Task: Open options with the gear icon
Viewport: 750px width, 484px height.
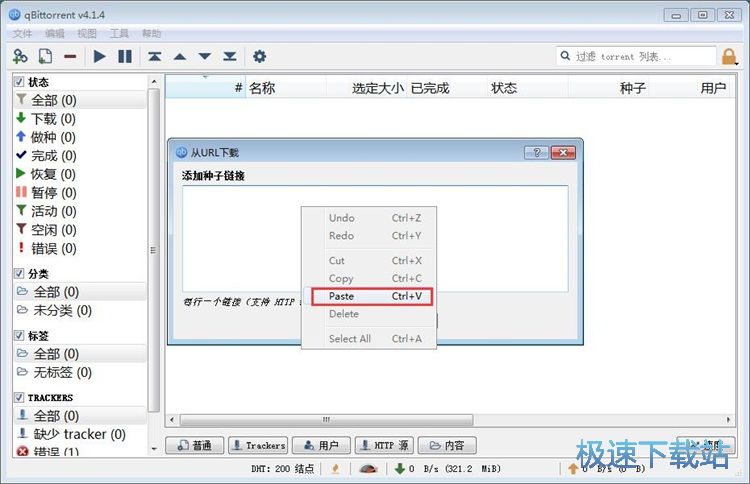Action: [x=259, y=56]
